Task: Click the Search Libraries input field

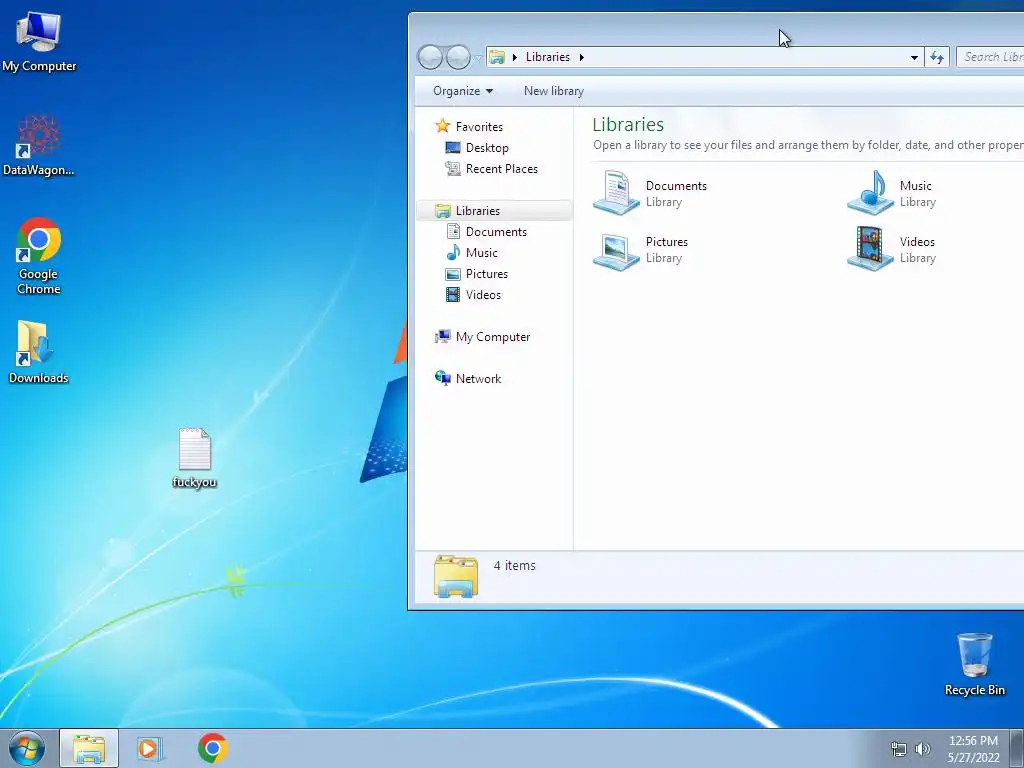Action: point(990,57)
